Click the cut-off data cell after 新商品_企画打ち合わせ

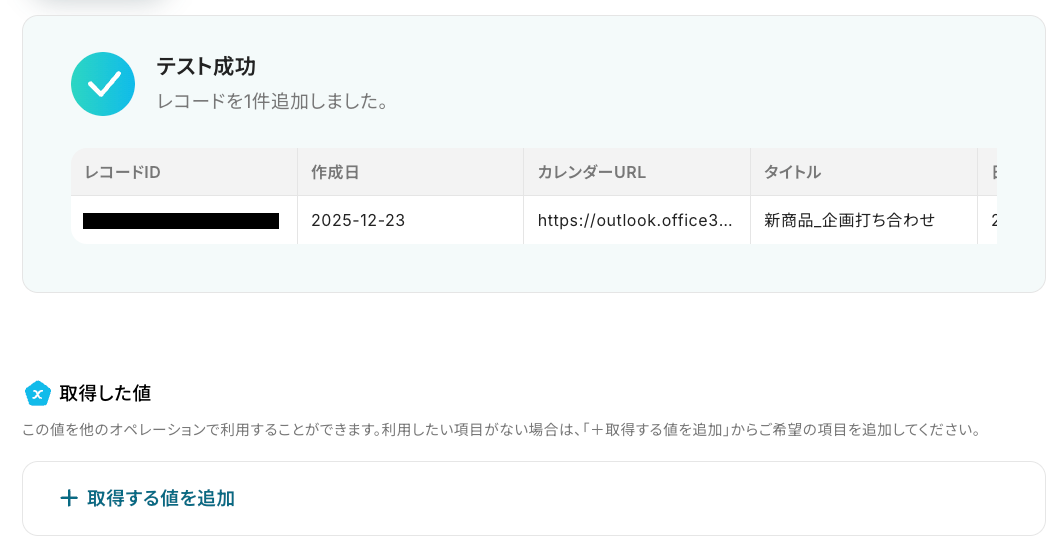point(987,220)
